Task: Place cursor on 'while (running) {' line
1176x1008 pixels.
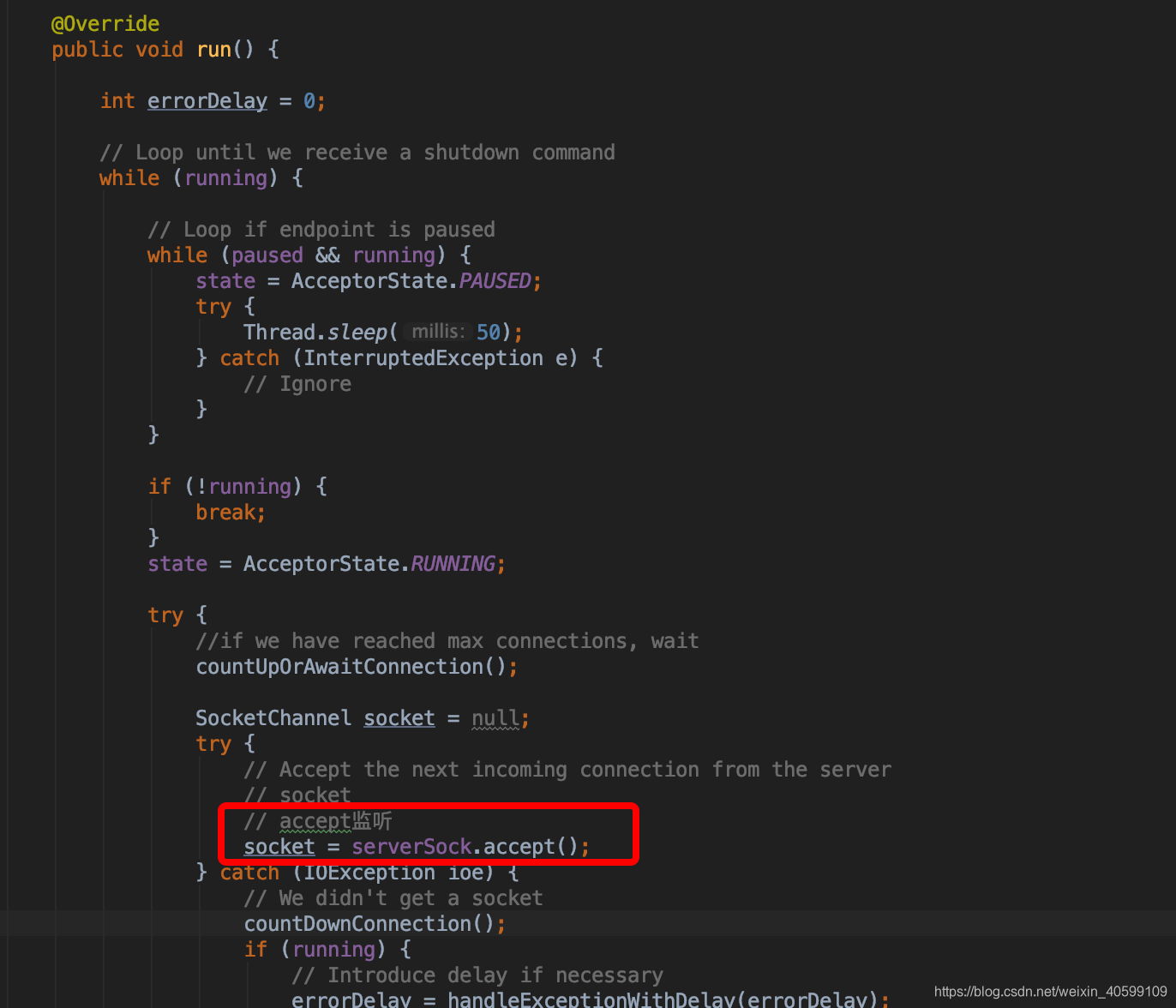Action: 201,178
